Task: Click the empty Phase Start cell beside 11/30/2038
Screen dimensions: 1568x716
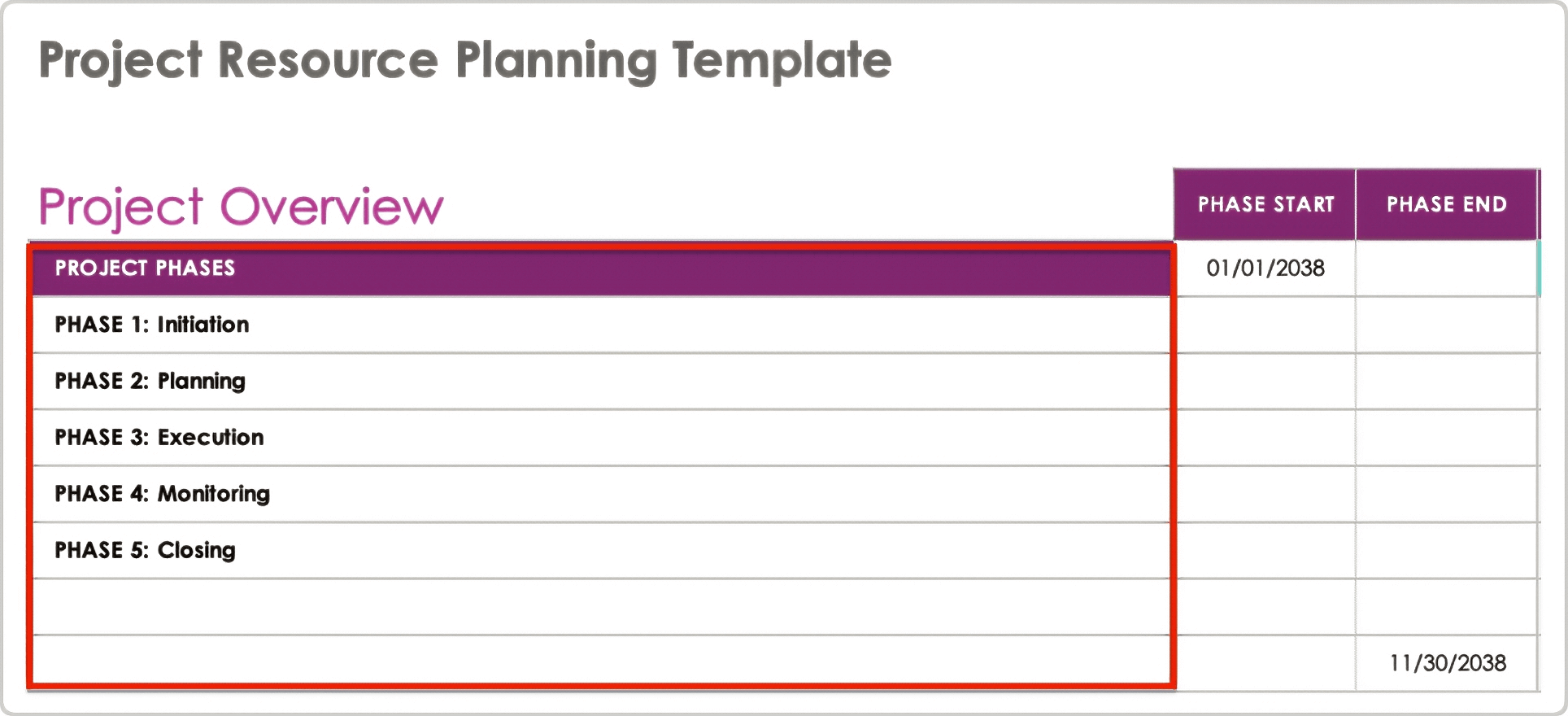Action: pyautogui.click(x=1265, y=663)
